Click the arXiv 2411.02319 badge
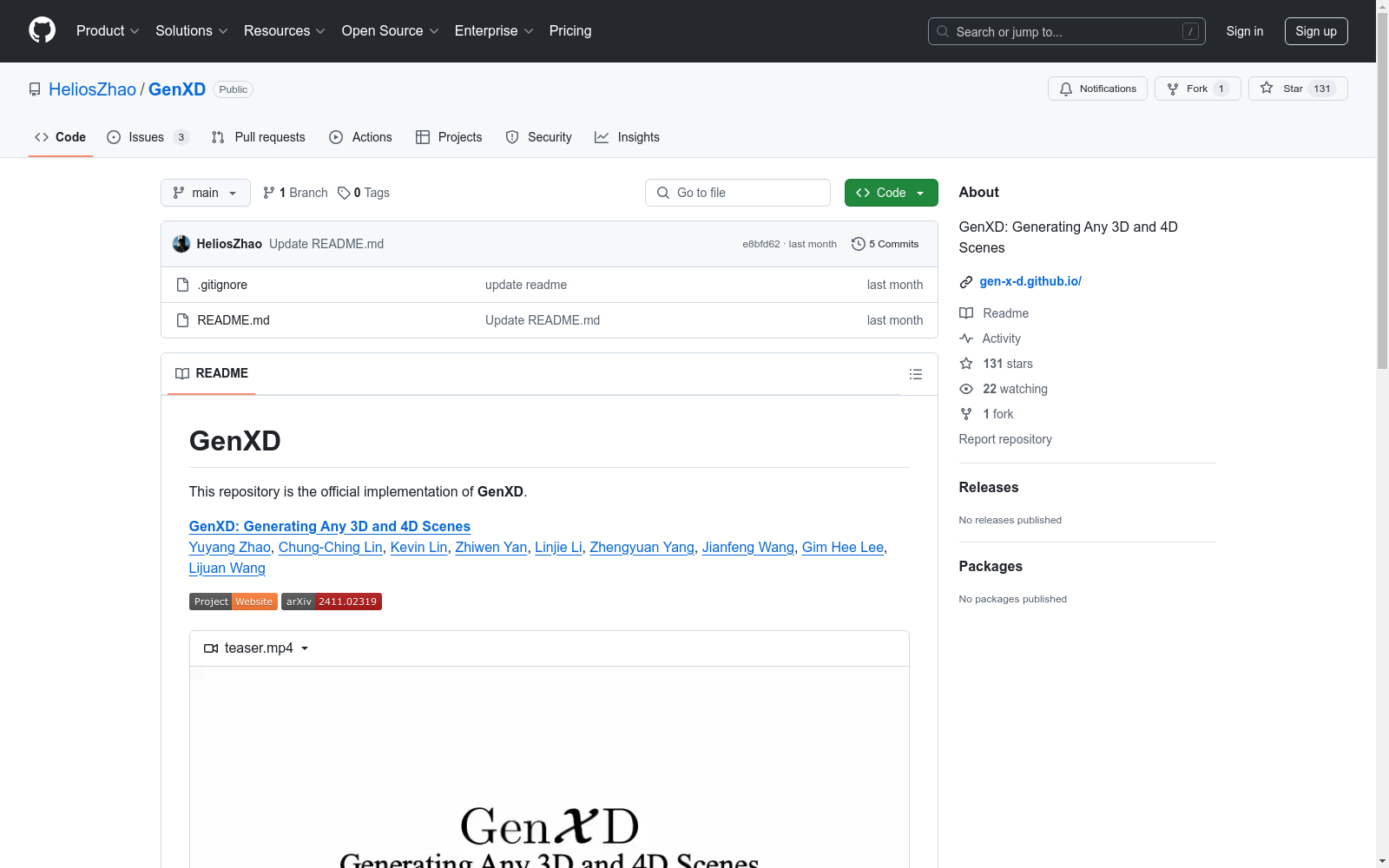The image size is (1389, 868). coord(332,602)
